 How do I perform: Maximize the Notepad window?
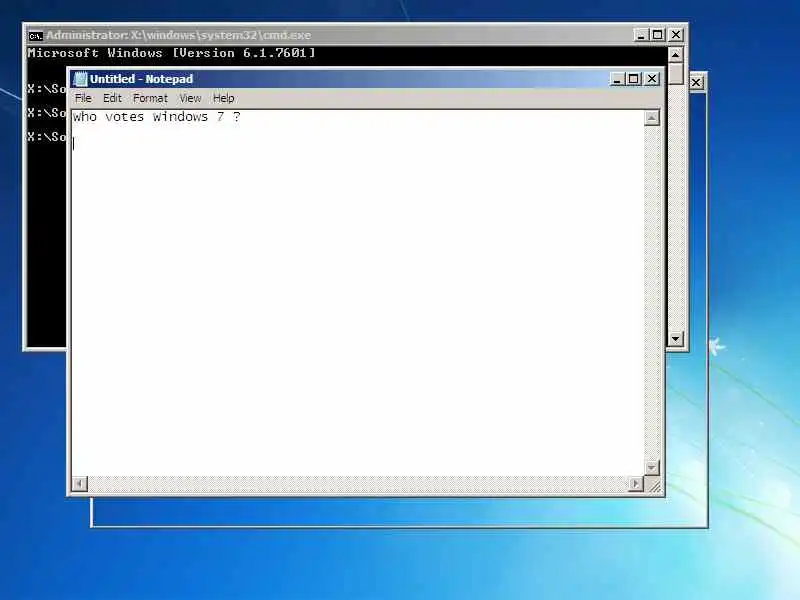(634, 79)
